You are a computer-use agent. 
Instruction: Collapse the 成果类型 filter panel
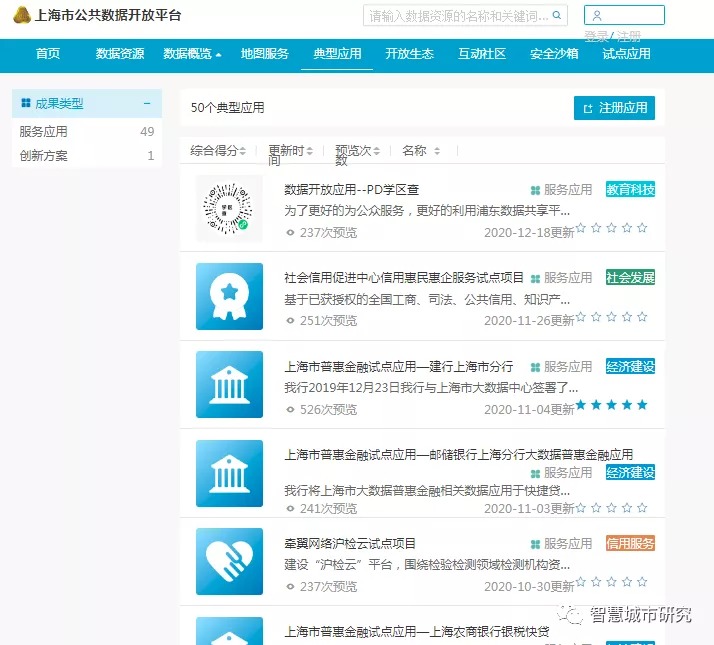147,103
